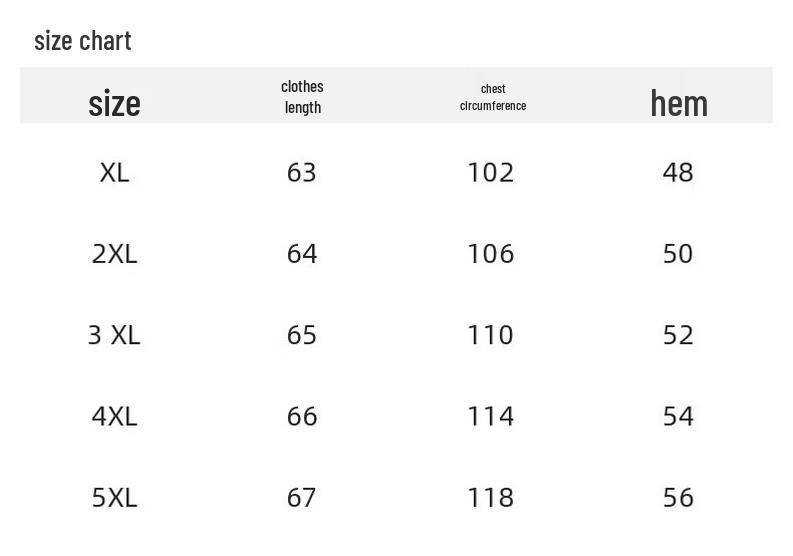Choose the 5XL size row label
Screen dimensions: 793x556
tap(115, 498)
